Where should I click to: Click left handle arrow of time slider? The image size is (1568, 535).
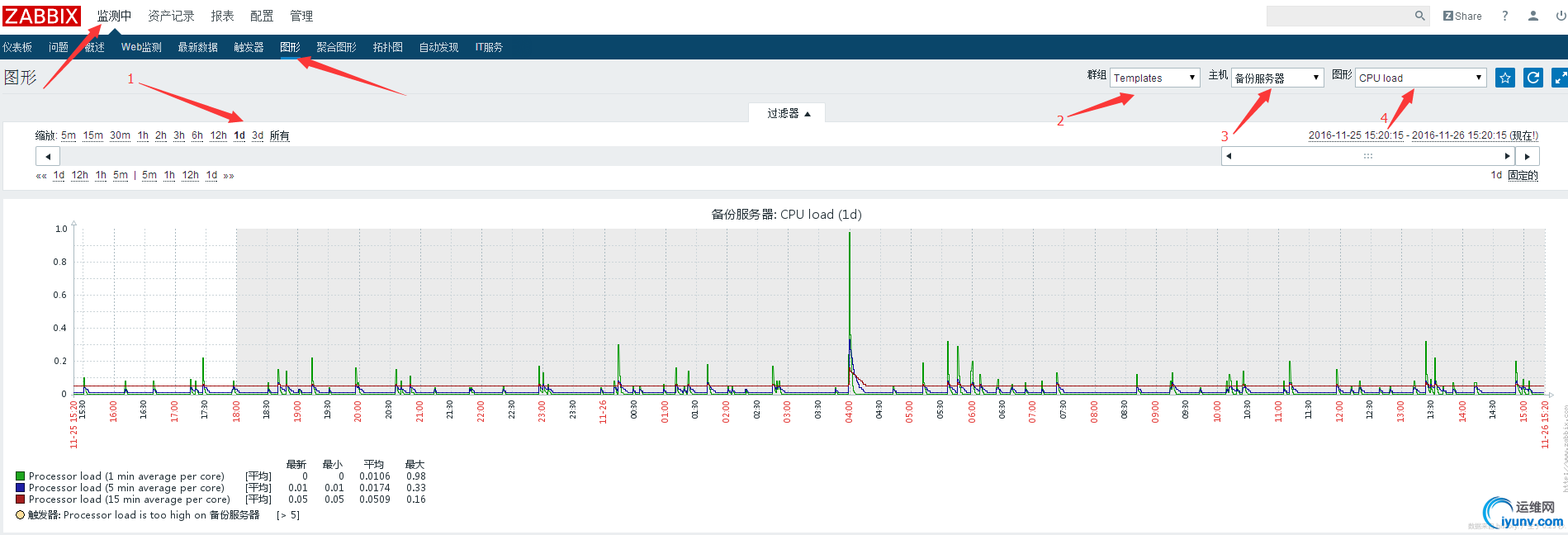(x=1229, y=156)
